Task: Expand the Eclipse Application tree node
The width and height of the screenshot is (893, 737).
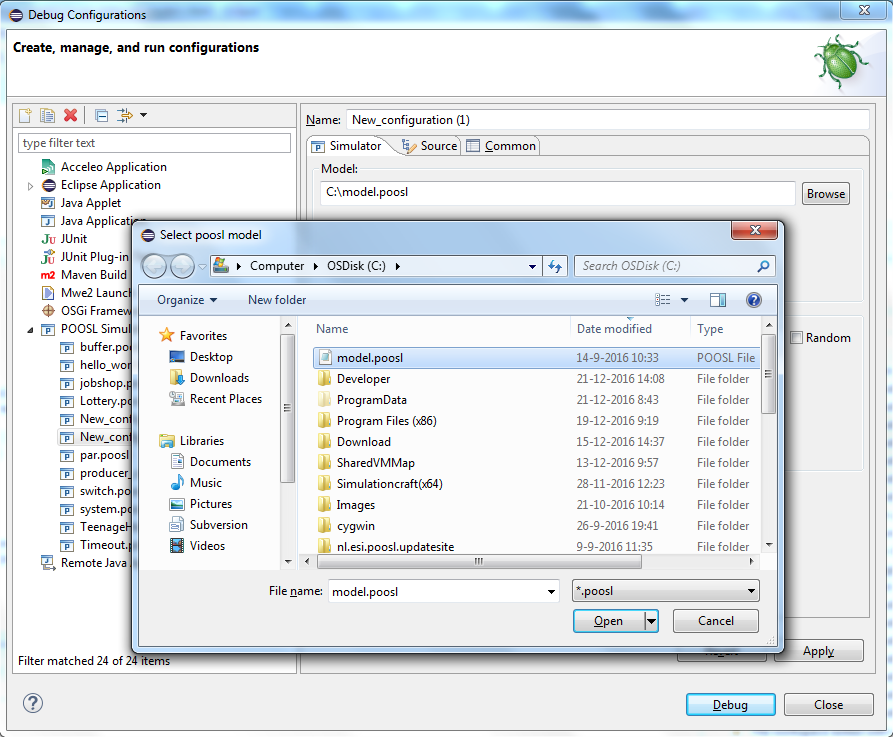Action: click(30, 186)
